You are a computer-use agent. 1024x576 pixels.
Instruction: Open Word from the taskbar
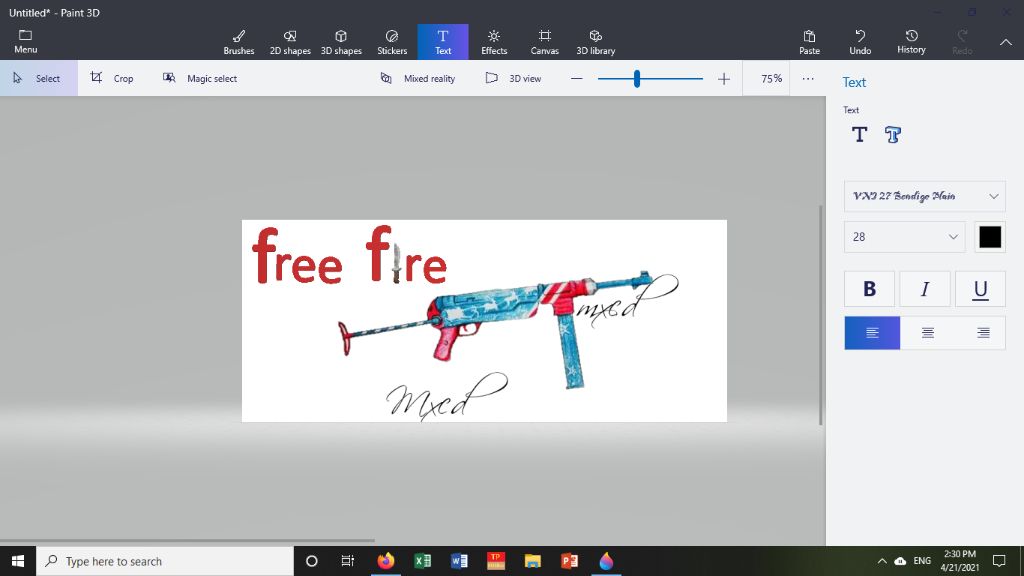coord(459,561)
